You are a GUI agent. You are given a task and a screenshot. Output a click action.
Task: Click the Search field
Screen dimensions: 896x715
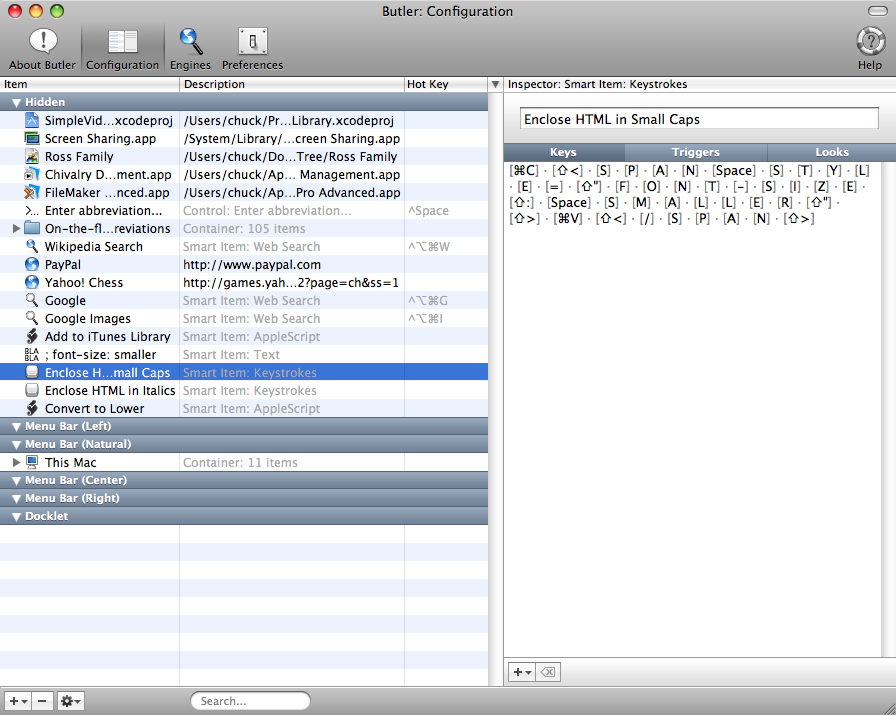tap(250, 701)
